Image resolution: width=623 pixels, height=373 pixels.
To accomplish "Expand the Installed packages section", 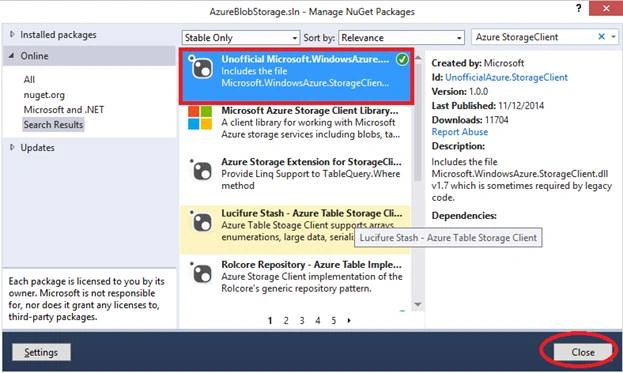I will click(12, 35).
